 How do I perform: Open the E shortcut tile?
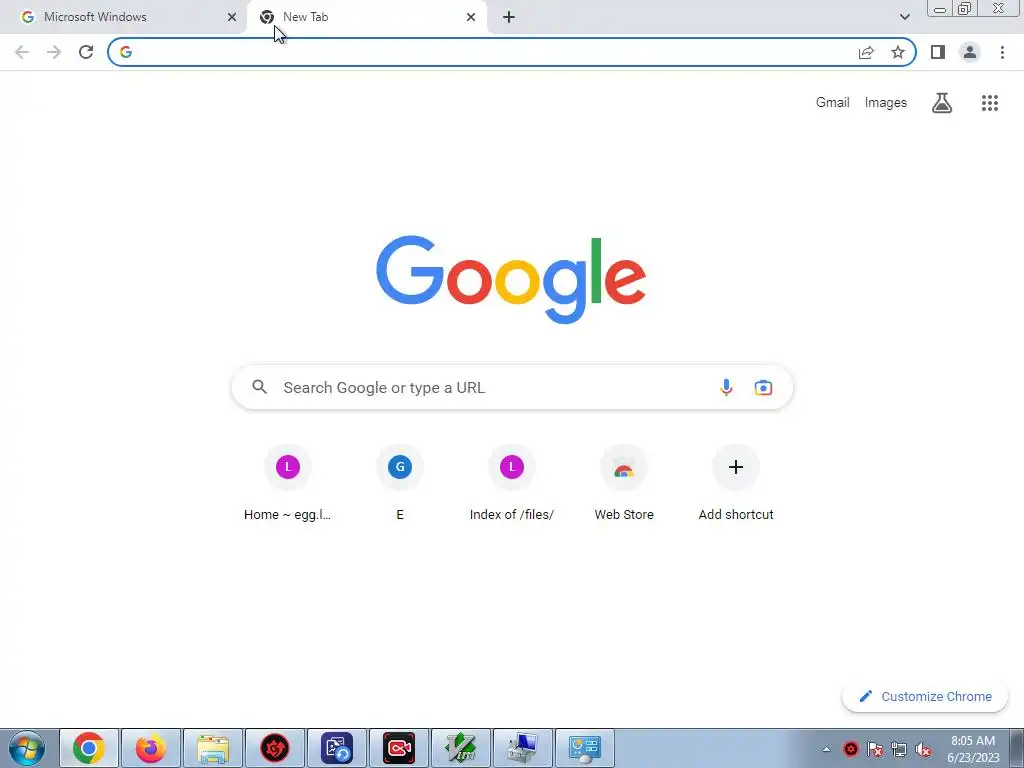point(400,483)
